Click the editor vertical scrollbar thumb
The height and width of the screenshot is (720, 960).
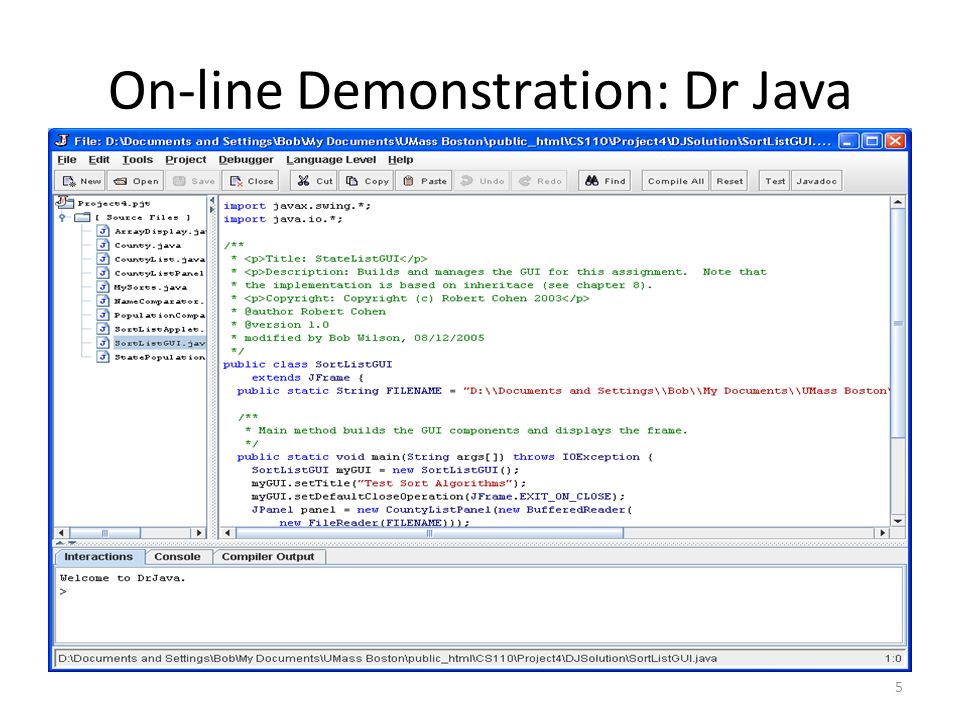(x=898, y=323)
